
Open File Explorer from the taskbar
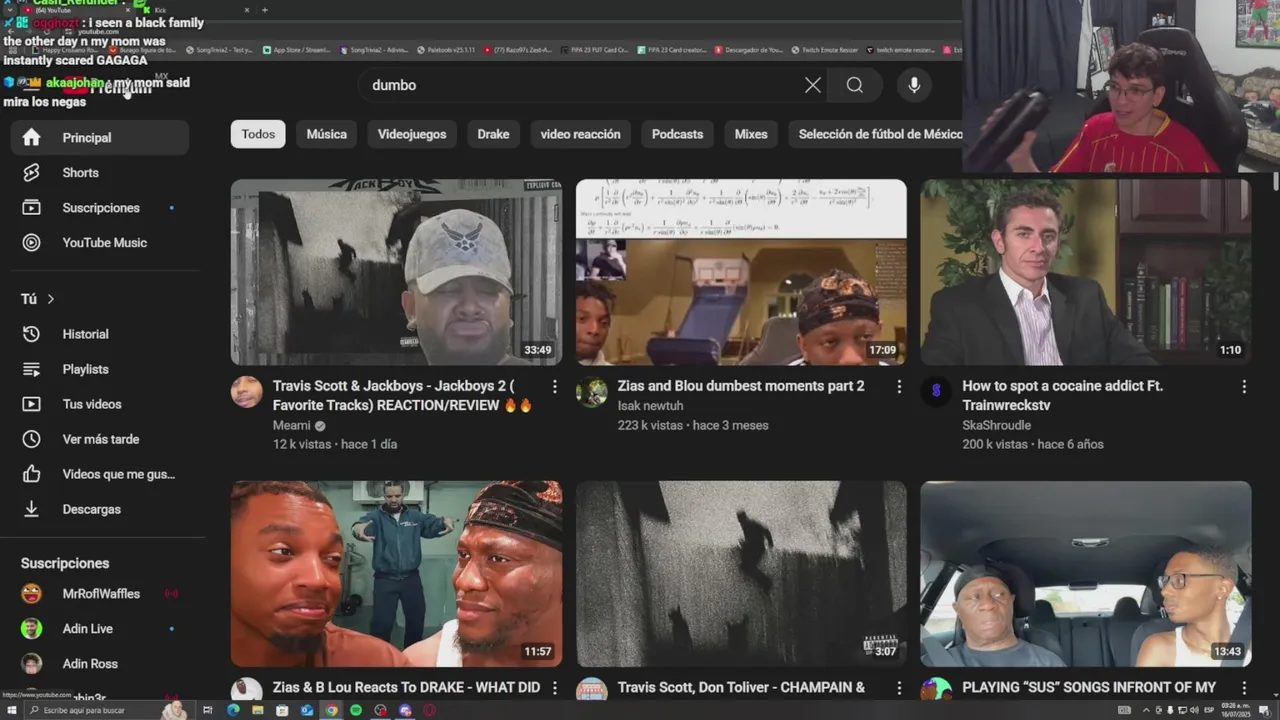click(258, 710)
